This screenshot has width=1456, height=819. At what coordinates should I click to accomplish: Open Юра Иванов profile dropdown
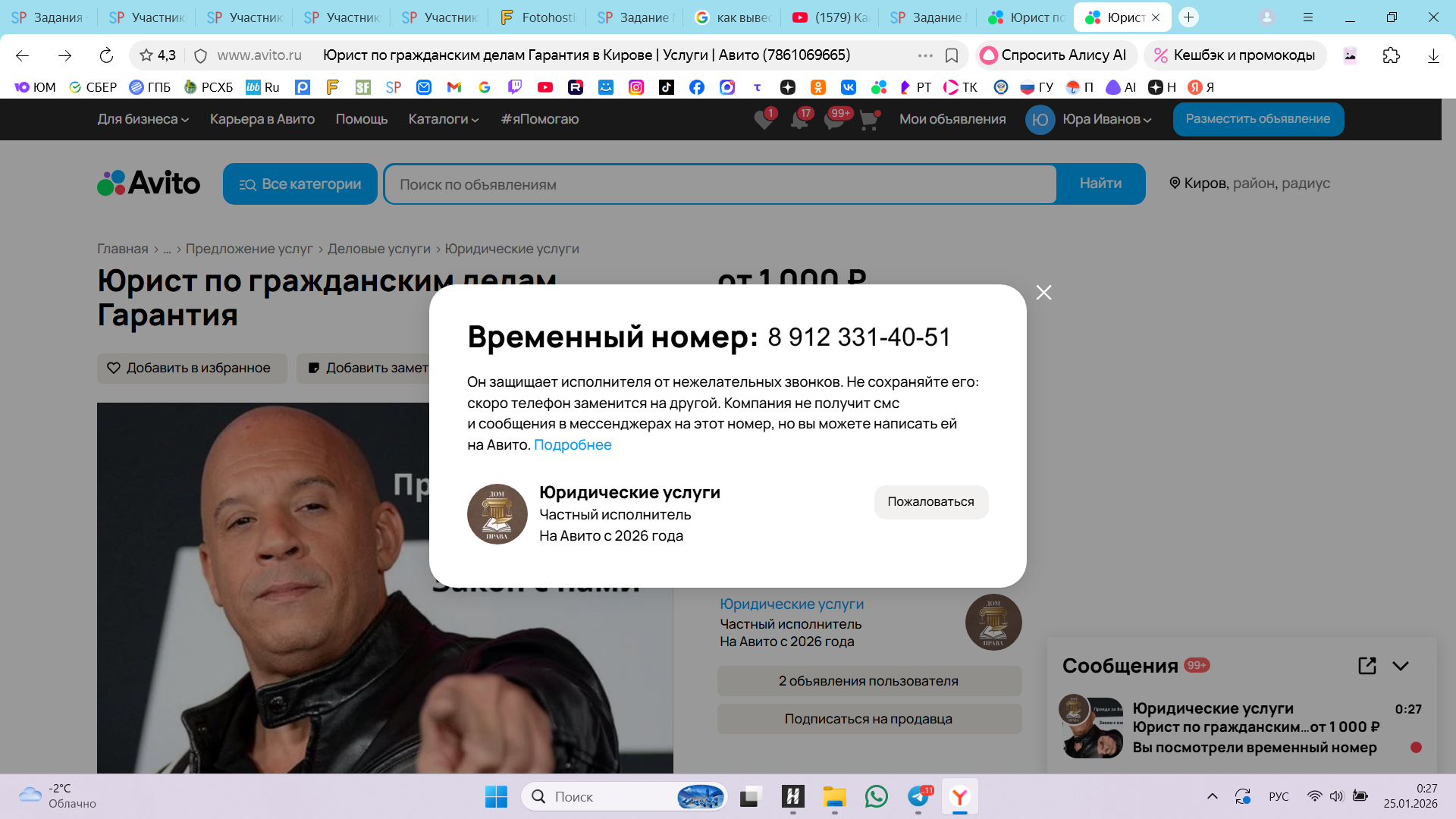pyautogui.click(x=1106, y=119)
